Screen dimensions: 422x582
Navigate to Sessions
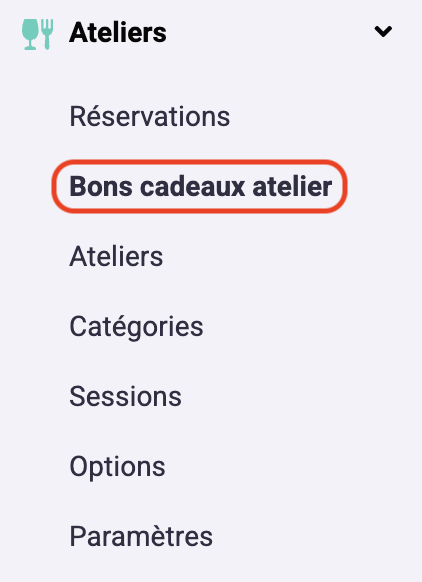tap(125, 396)
